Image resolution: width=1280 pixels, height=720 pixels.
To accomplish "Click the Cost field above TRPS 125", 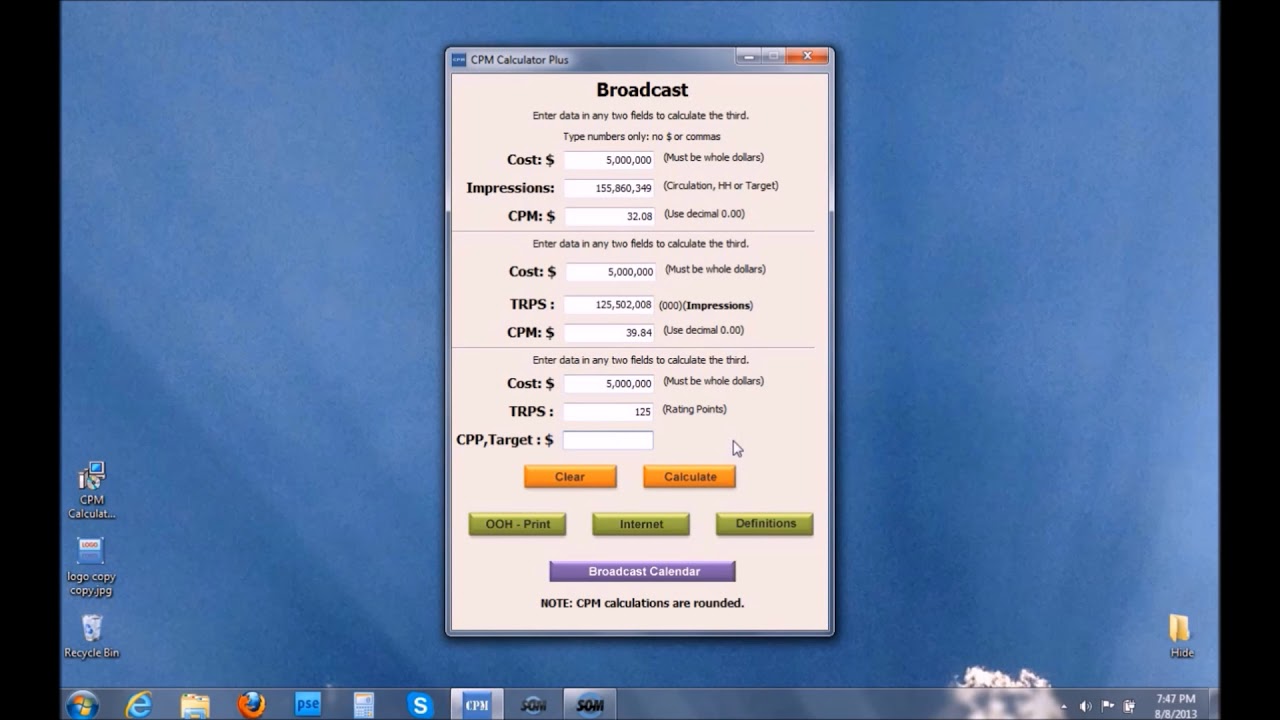I will point(609,383).
